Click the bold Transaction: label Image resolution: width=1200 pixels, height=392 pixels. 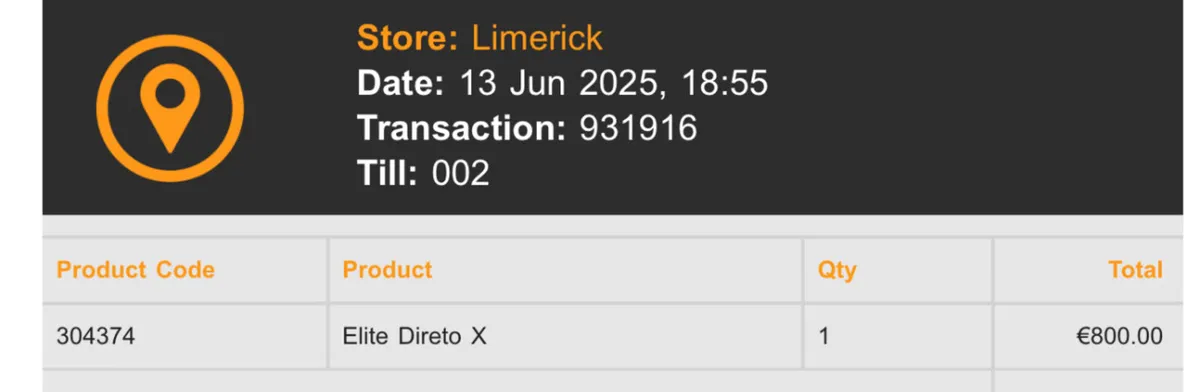point(462,128)
